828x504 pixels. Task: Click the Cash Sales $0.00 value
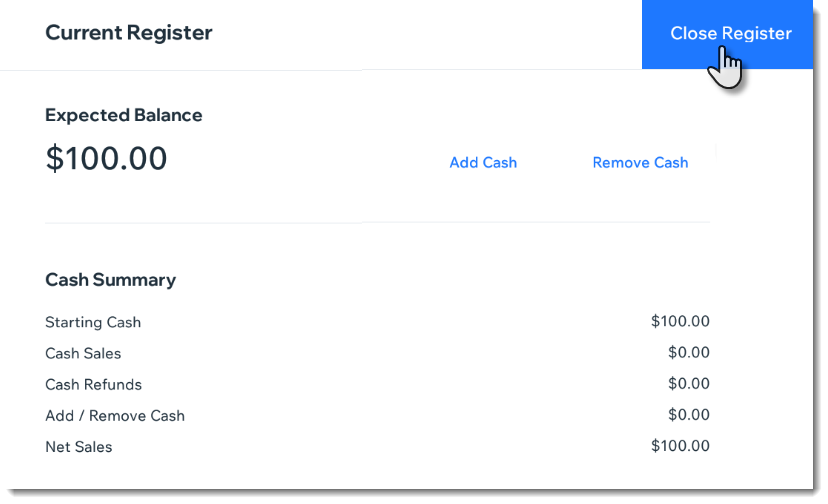click(x=689, y=352)
